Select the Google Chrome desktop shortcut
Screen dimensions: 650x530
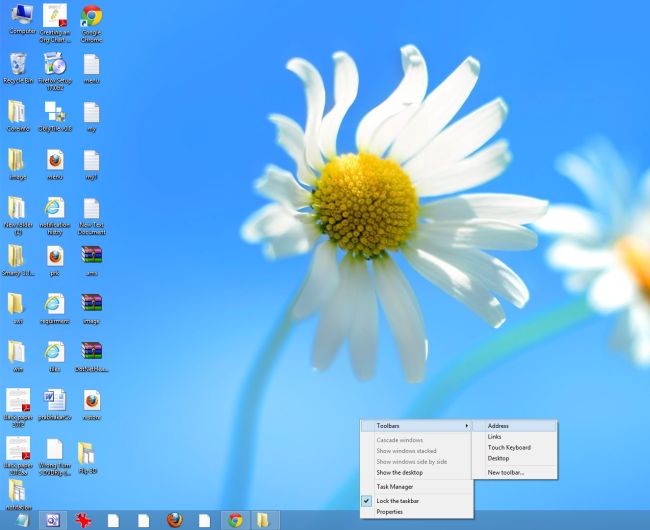[x=91, y=24]
